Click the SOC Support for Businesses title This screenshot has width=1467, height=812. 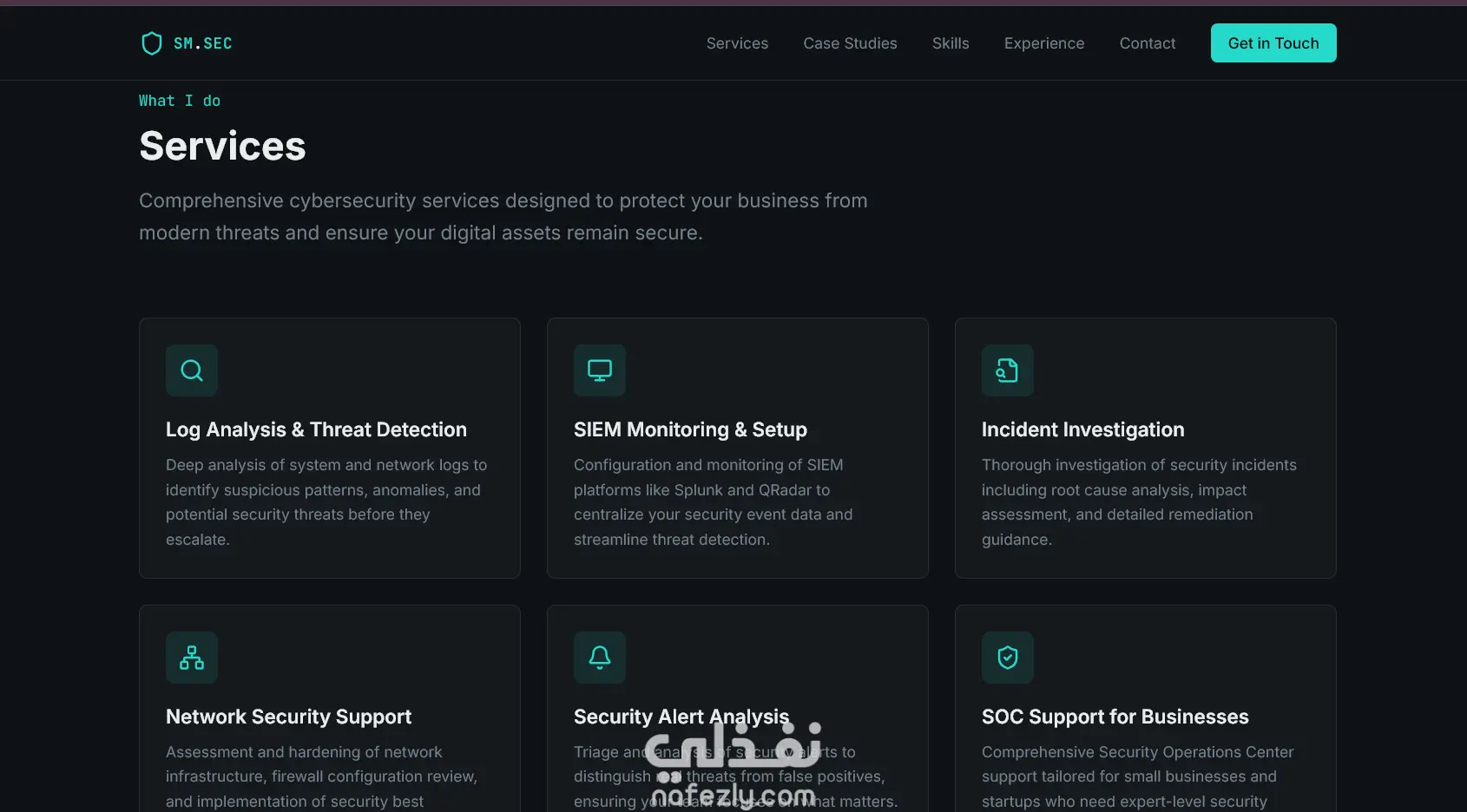(x=1115, y=717)
